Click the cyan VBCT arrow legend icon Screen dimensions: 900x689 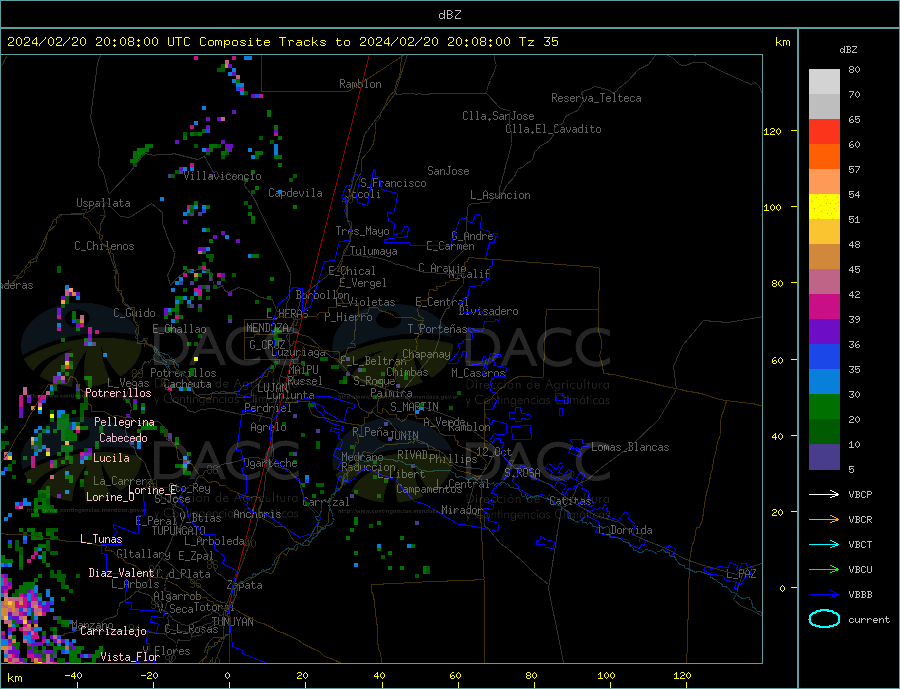click(x=824, y=544)
